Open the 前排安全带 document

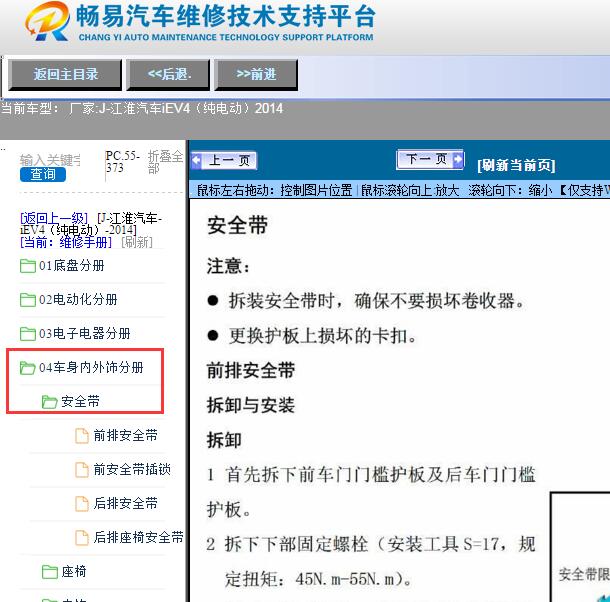coord(125,435)
